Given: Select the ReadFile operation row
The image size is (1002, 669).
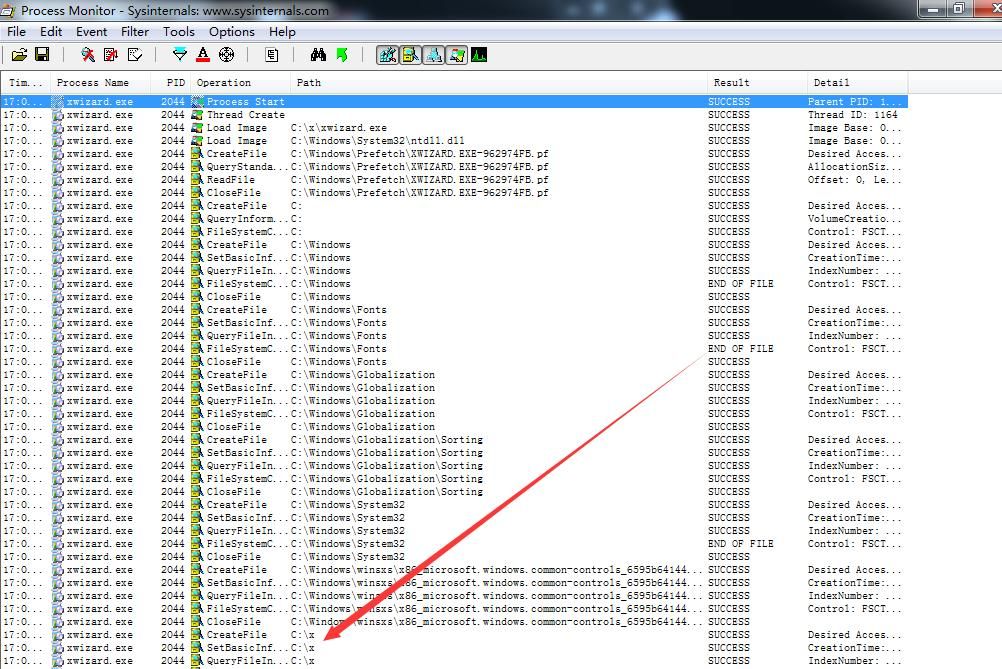Looking at the screenshot, I should pyautogui.click(x=454, y=180).
